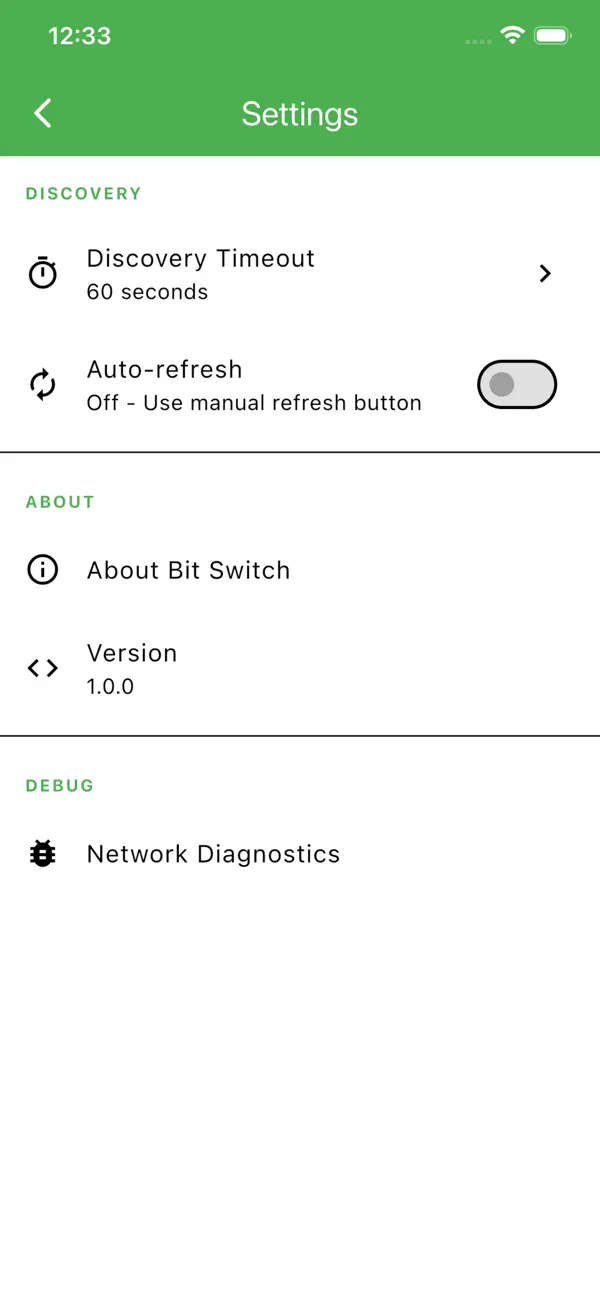Select the bug icon for Network Diagnostics
Image resolution: width=600 pixels, height=1299 pixels.
[x=42, y=853]
